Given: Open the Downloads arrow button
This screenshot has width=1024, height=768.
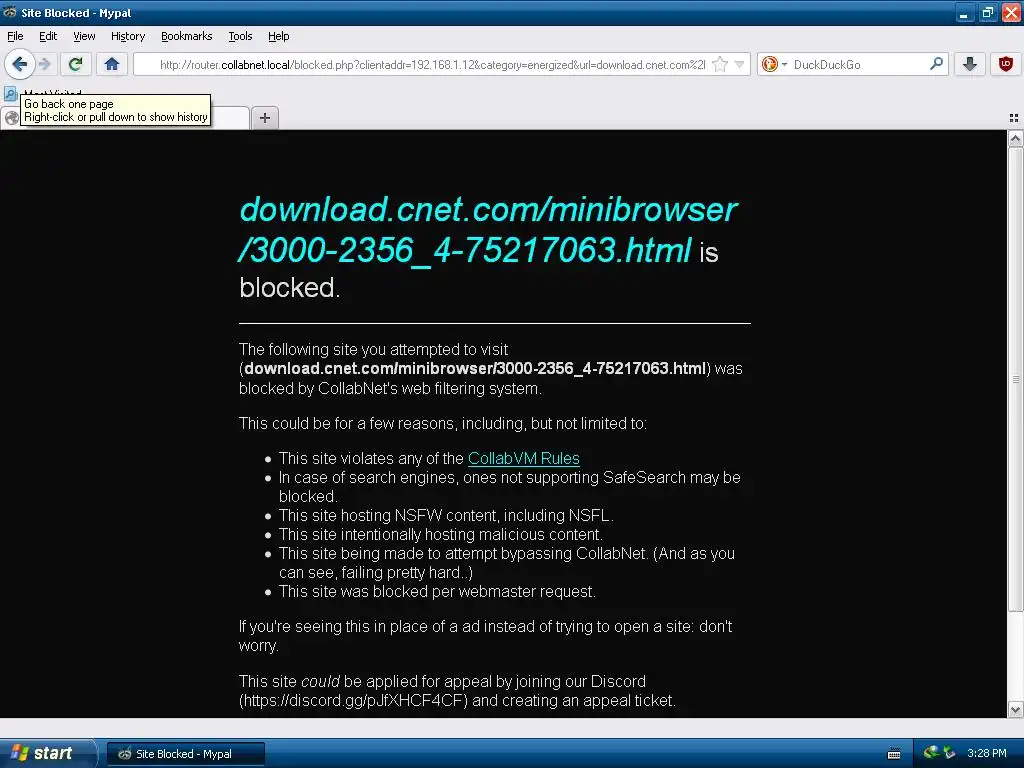Looking at the screenshot, I should (969, 64).
